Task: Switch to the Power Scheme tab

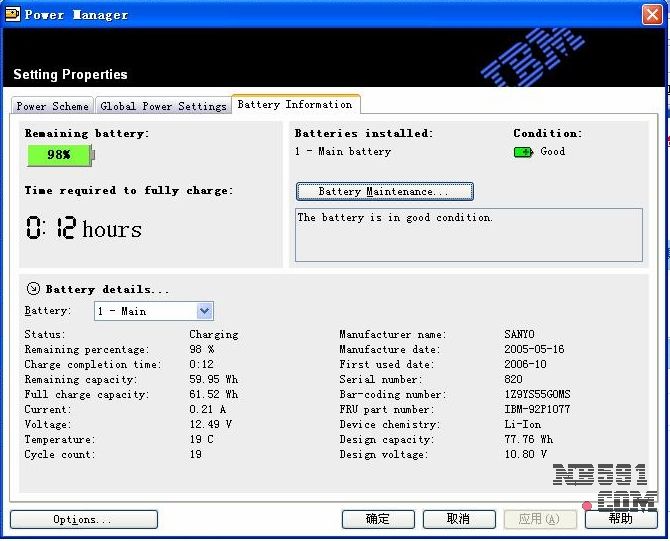Action: (x=52, y=106)
